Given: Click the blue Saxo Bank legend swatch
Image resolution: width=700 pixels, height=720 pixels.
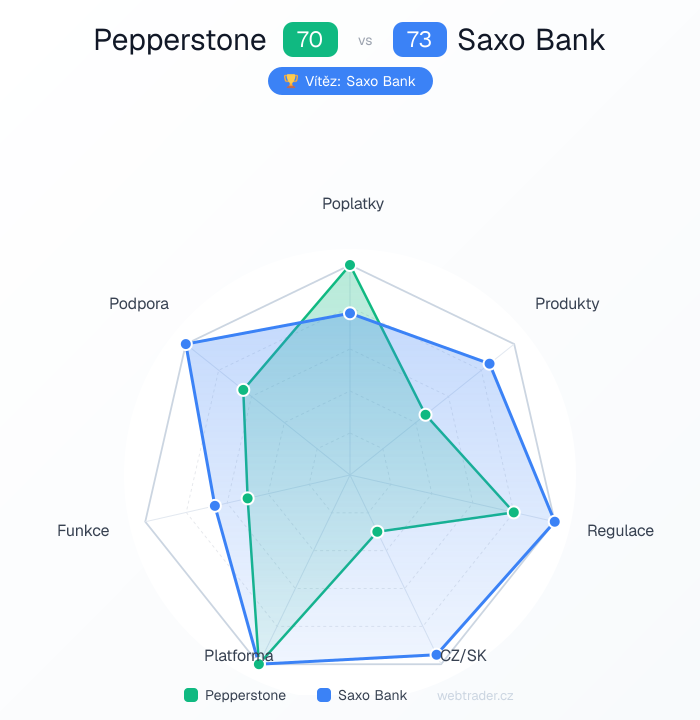Looking at the screenshot, I should (324, 695).
